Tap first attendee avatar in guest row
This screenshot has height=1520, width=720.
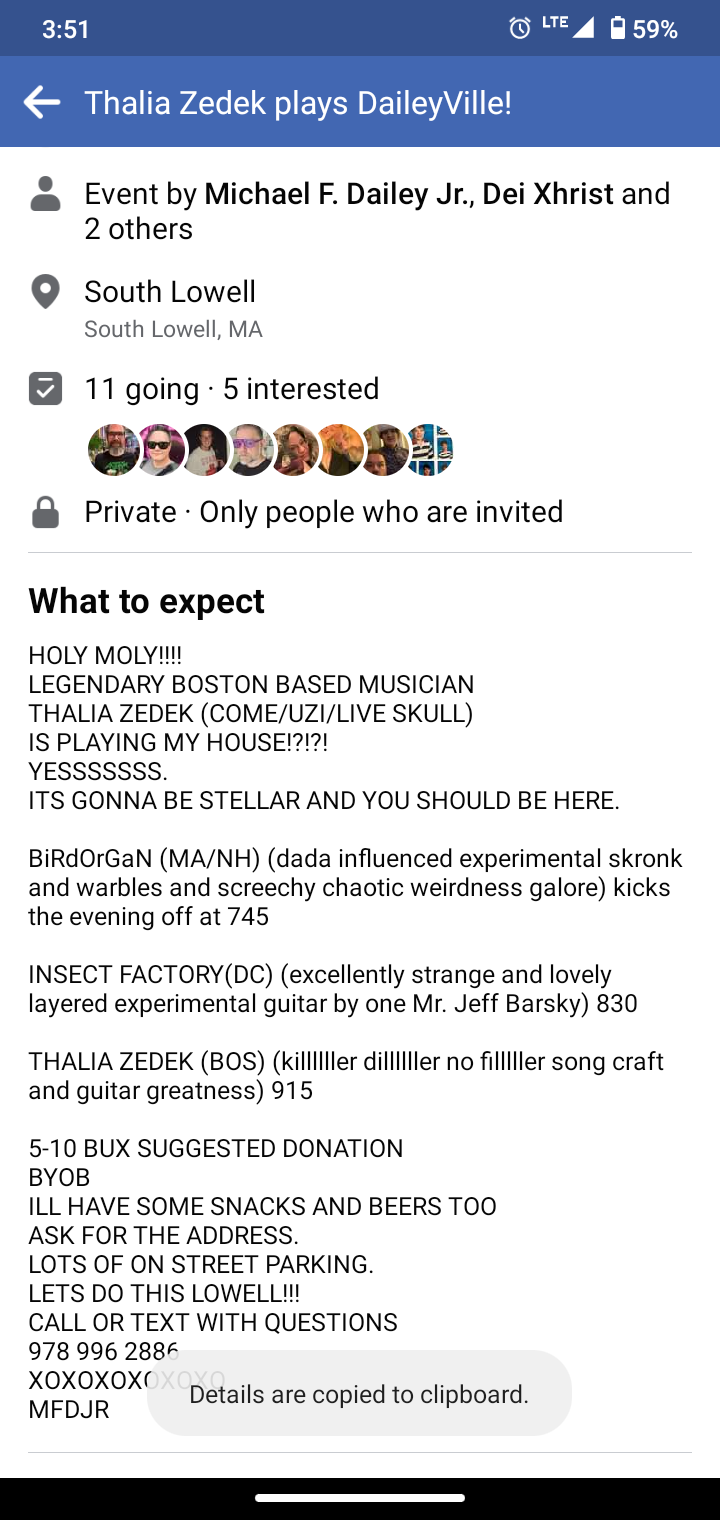point(114,450)
